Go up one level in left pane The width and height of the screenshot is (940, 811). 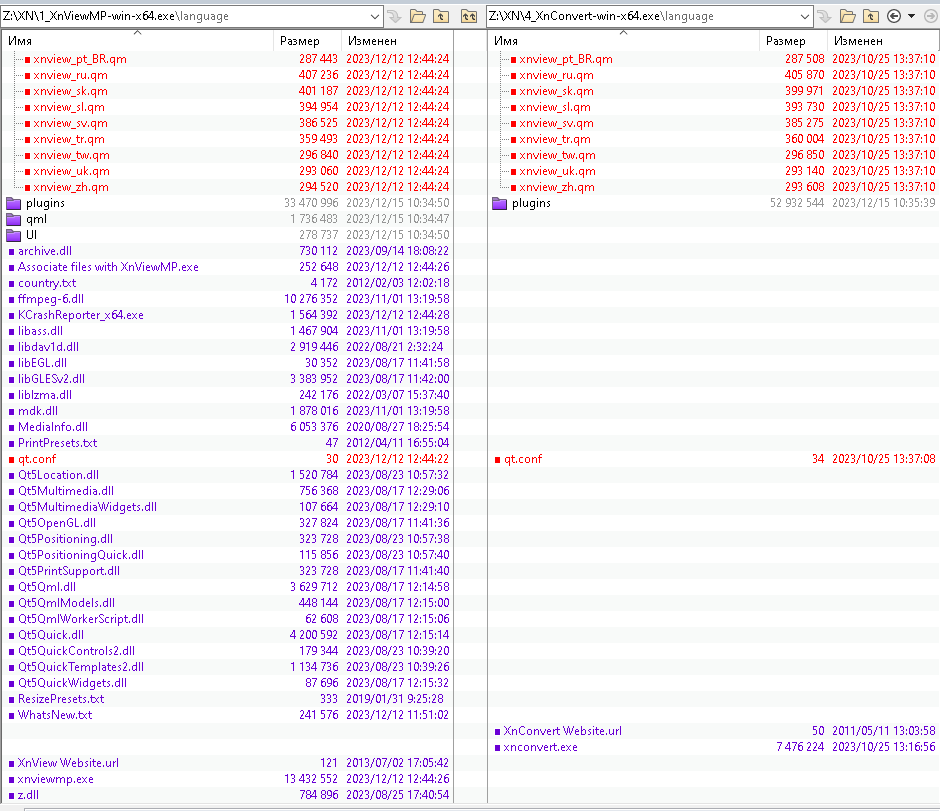click(441, 16)
